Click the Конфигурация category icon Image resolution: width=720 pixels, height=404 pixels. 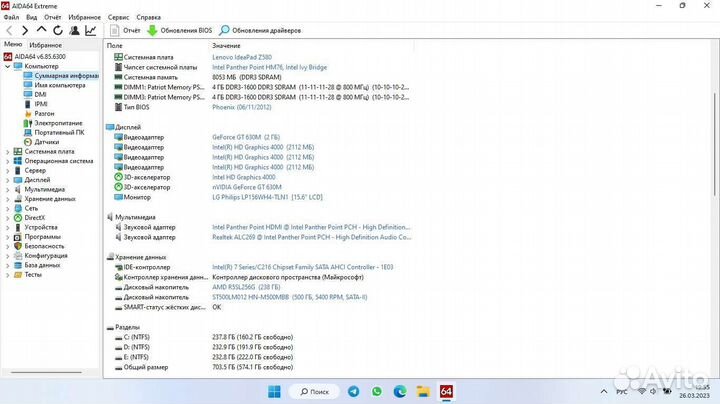[x=17, y=256]
